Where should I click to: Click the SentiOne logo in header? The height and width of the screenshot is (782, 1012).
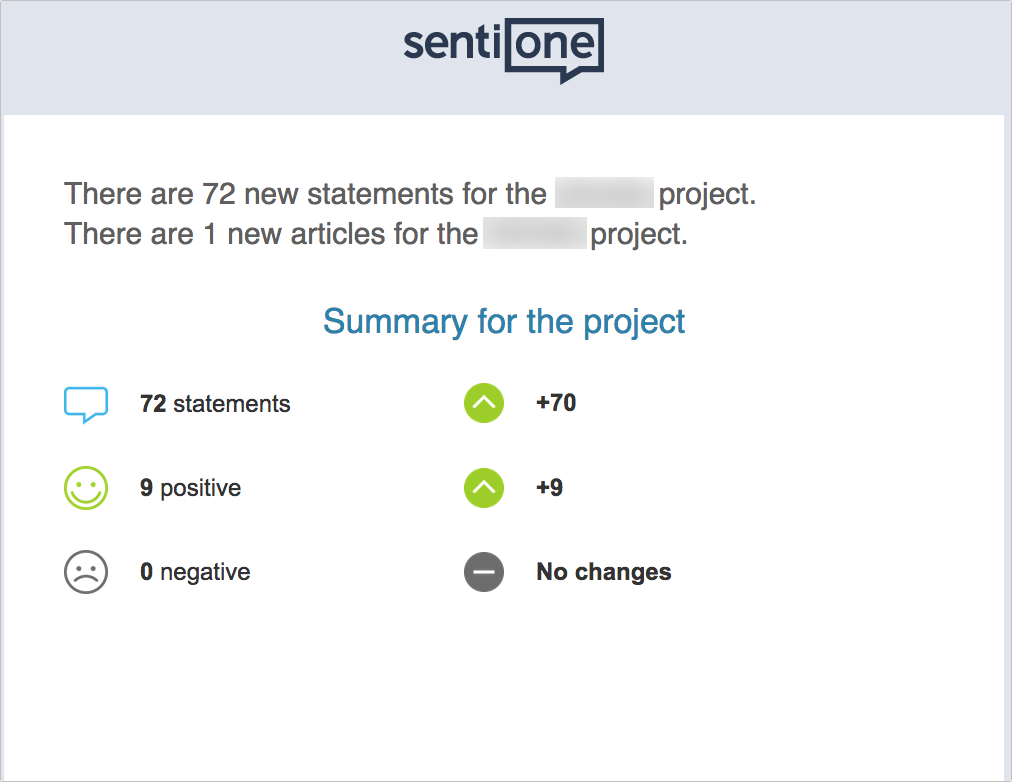503,50
